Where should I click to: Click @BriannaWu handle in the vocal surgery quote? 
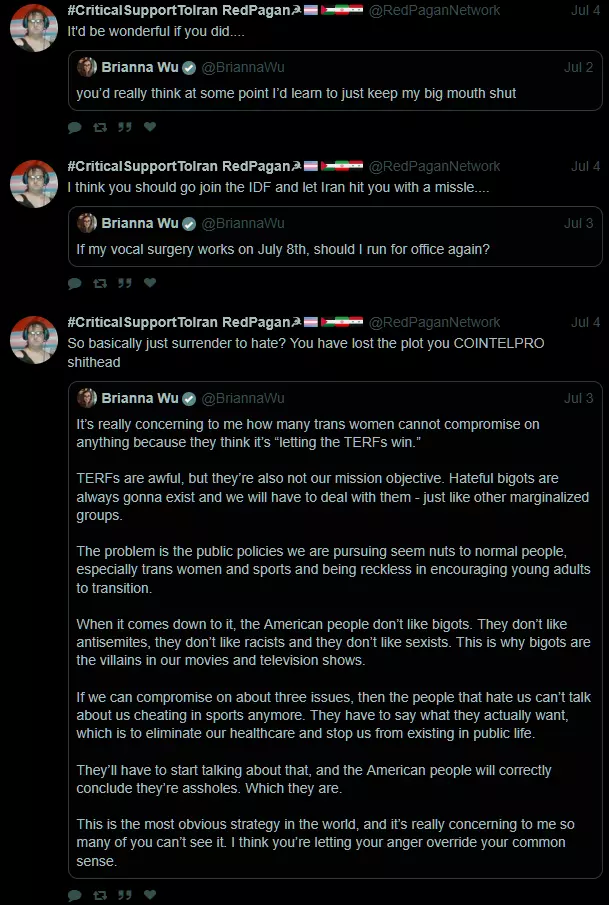point(243,223)
